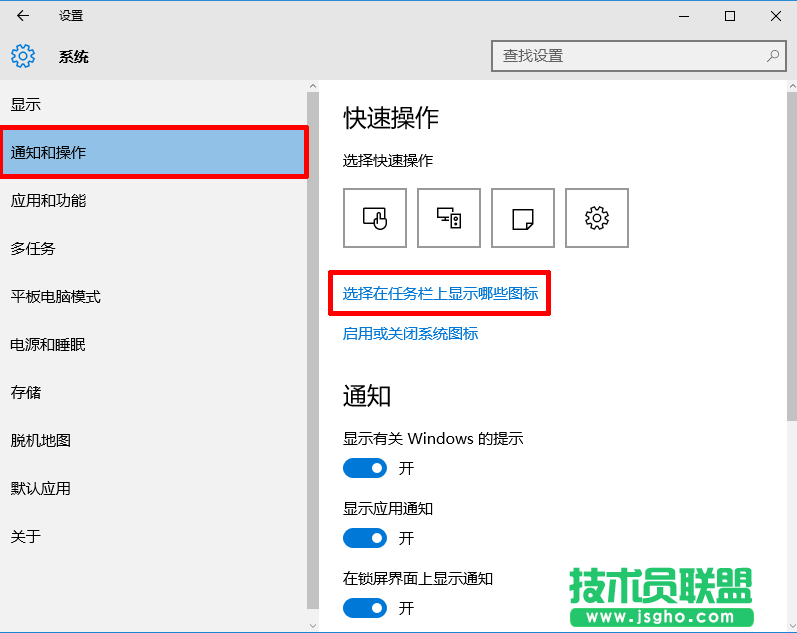Toggle 在锁屏界面上显示通知 switch
This screenshot has height=633, width=797.
(x=365, y=608)
